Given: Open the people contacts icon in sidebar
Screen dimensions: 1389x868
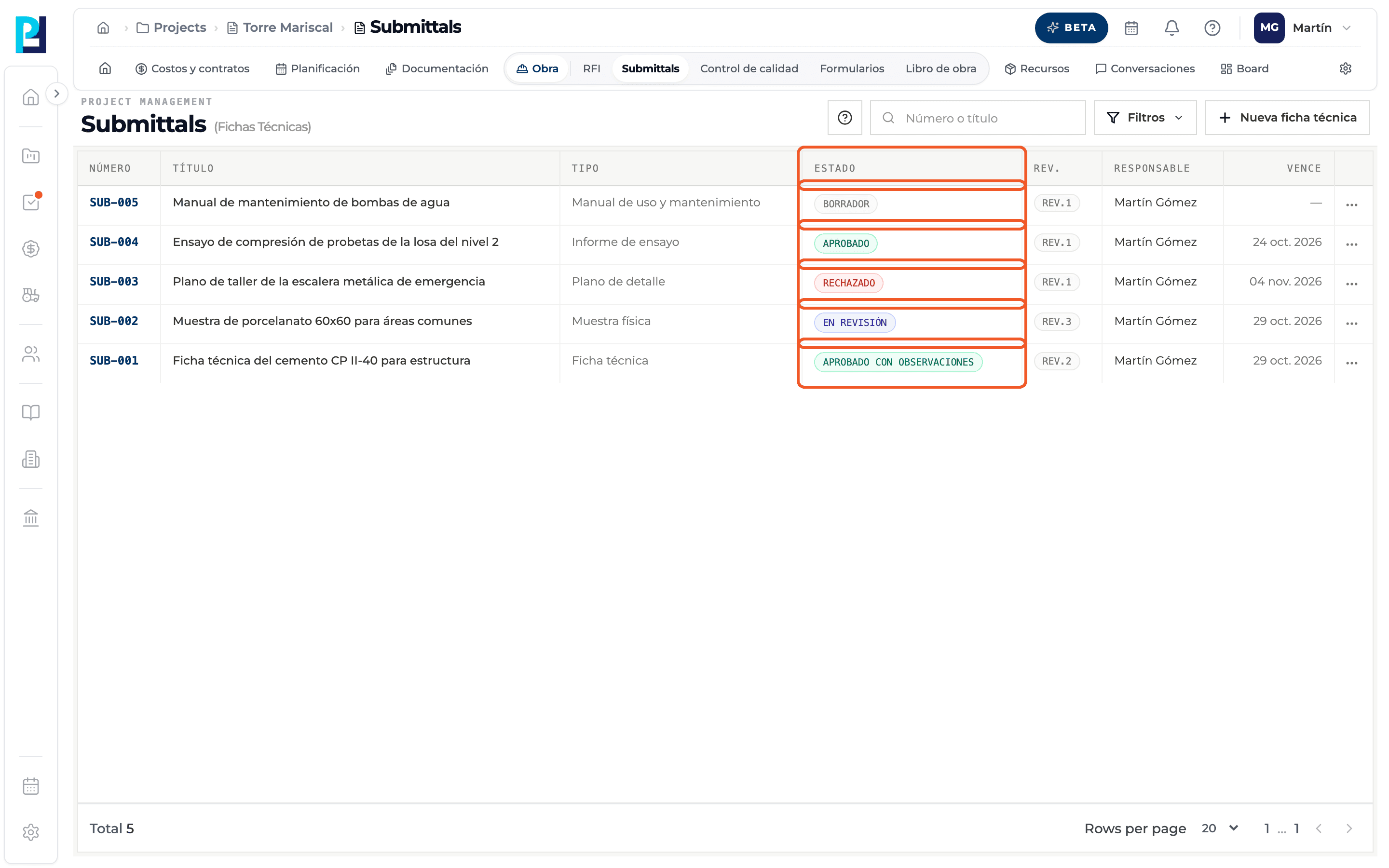Looking at the screenshot, I should pyautogui.click(x=30, y=354).
